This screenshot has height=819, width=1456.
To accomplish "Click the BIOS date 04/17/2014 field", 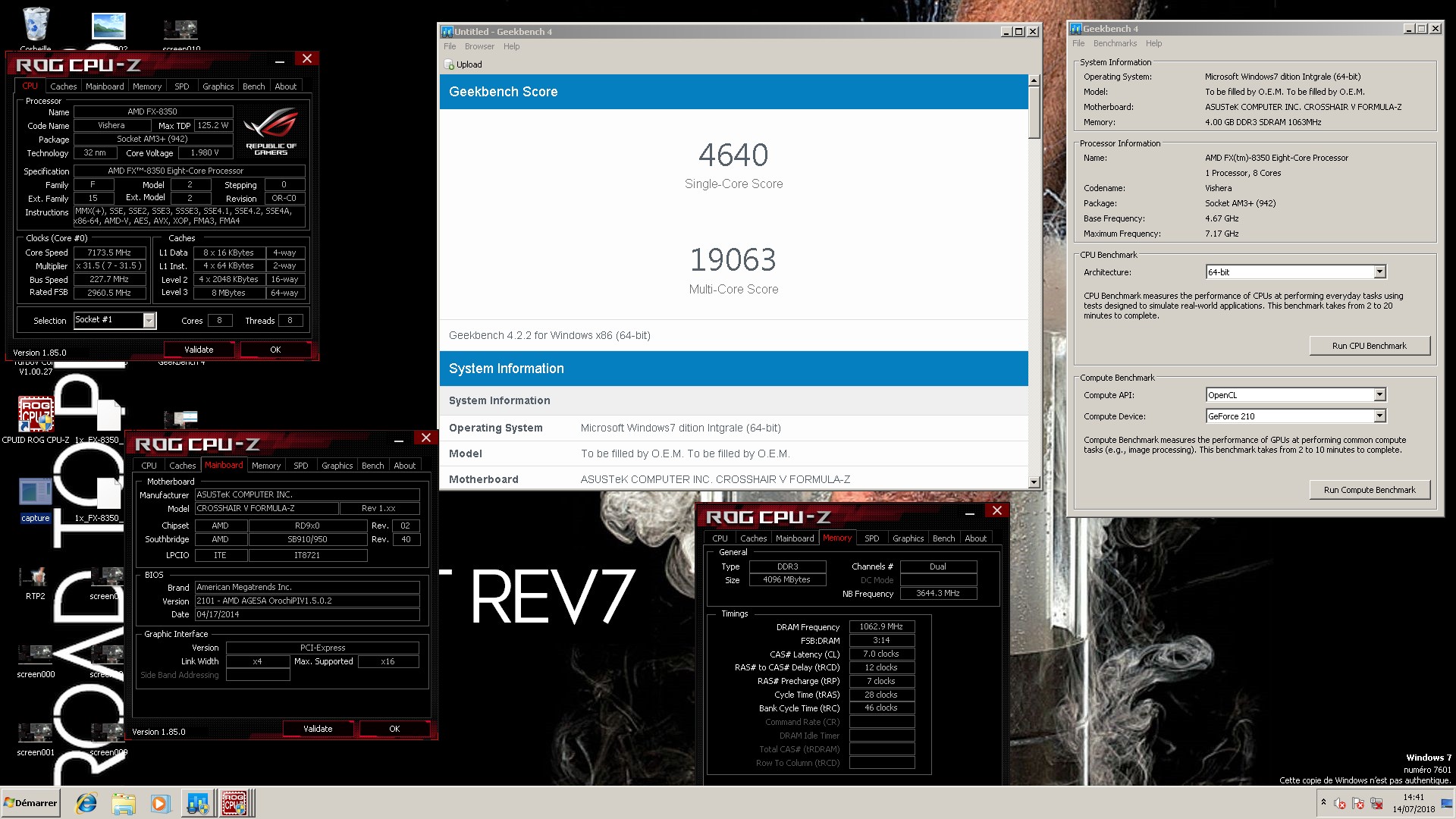I will (307, 614).
